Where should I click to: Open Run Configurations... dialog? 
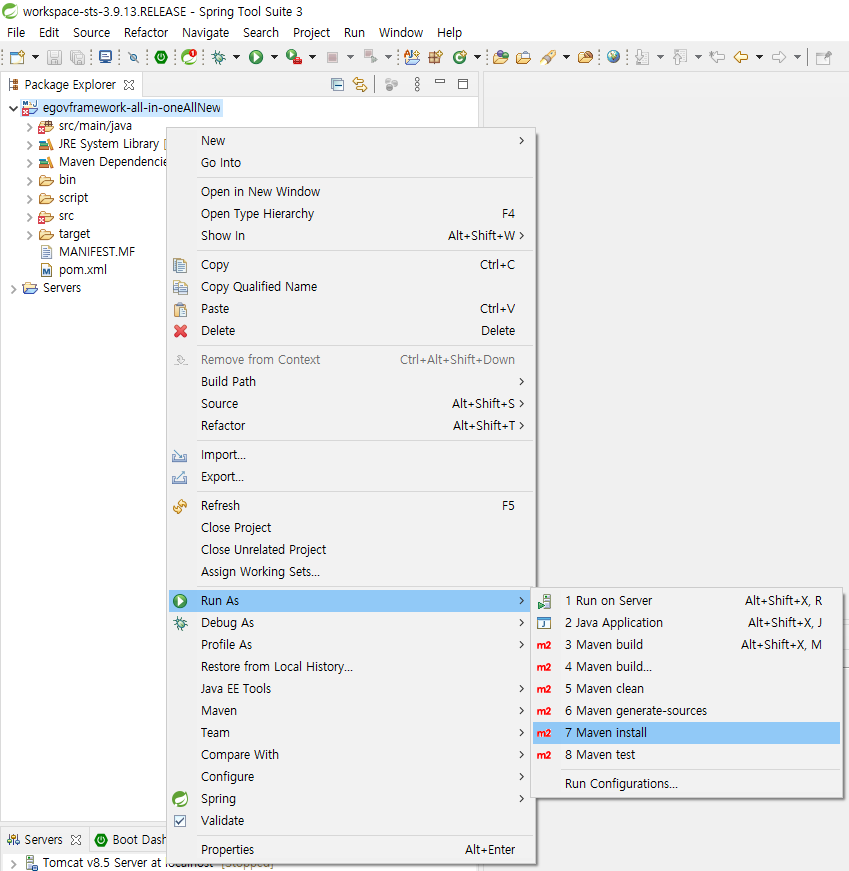[x=621, y=784]
